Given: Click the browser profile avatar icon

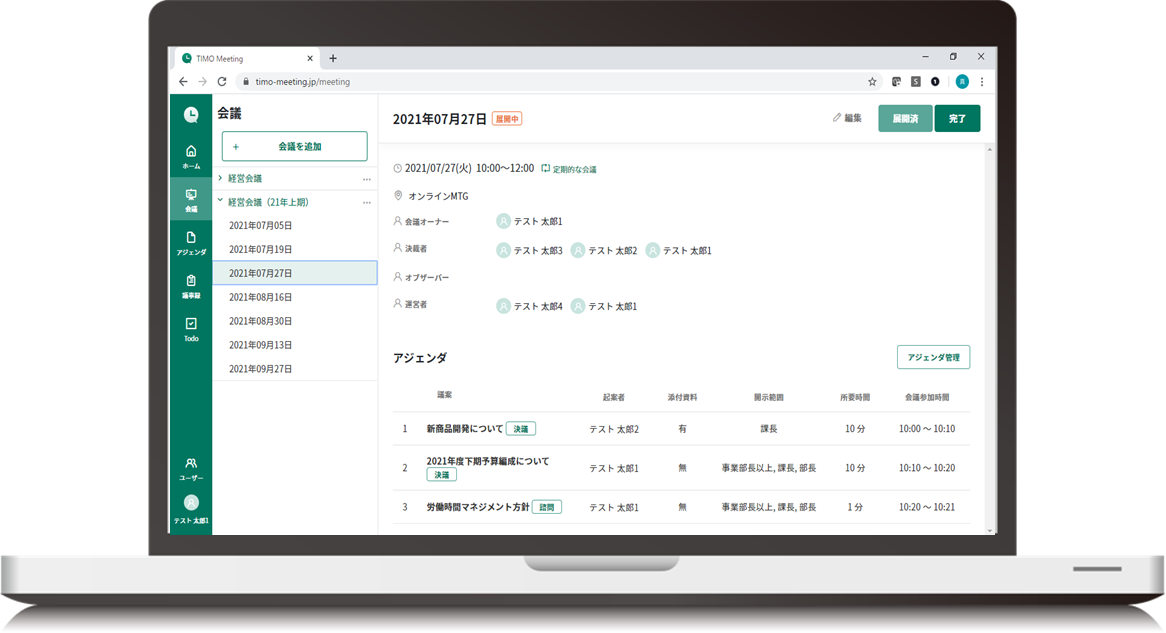Looking at the screenshot, I should coord(962,82).
